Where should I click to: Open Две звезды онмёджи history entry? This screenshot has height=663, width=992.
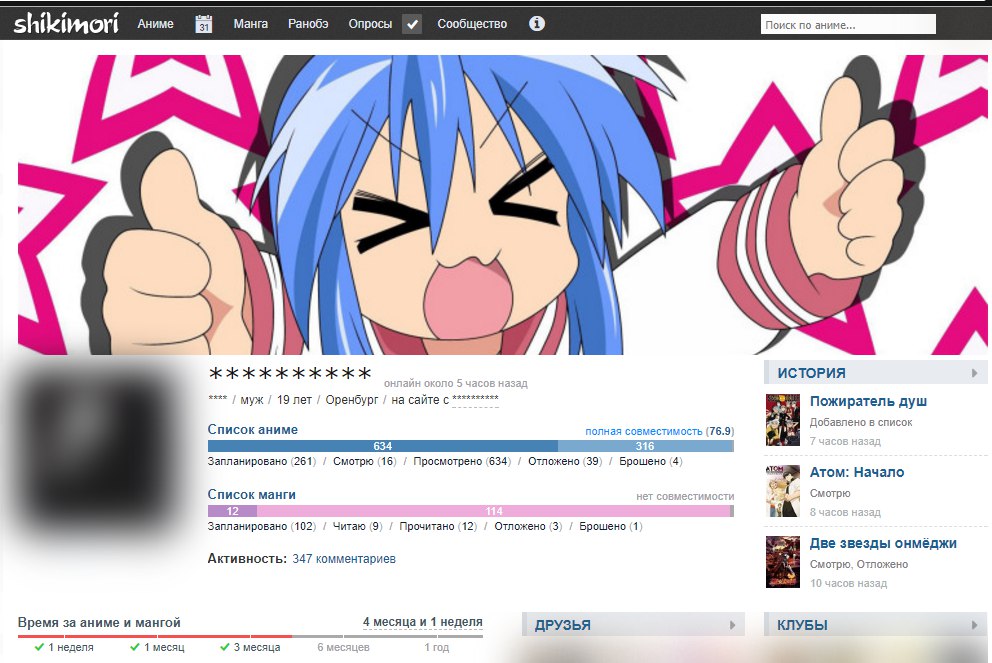point(883,543)
